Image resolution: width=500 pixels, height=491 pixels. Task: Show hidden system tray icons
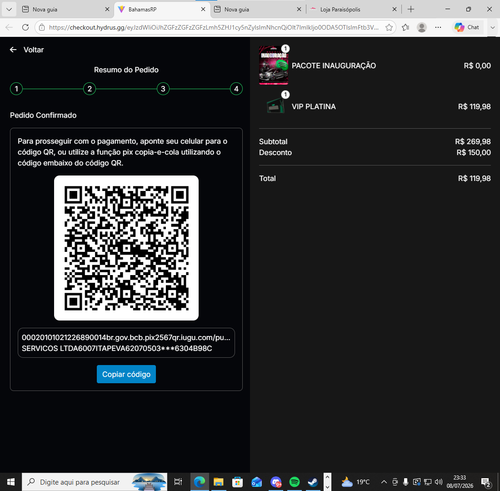tap(384, 482)
